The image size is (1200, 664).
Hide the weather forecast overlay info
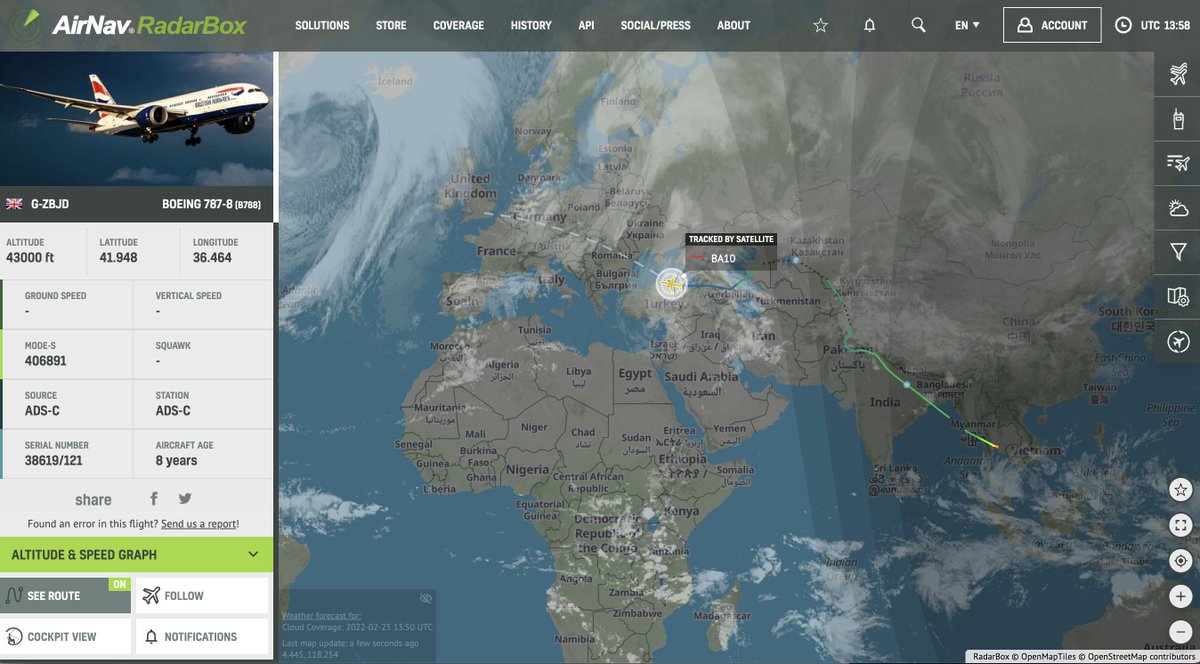pos(426,598)
